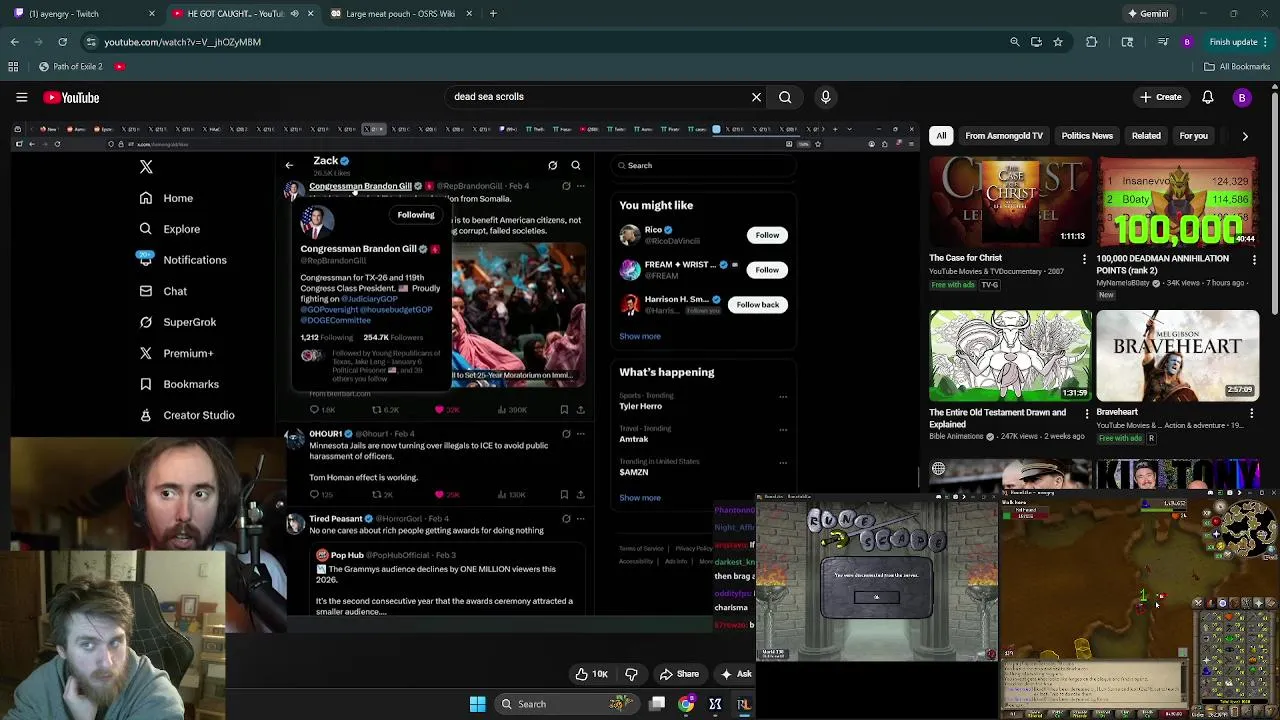Open The Case for Christ thumbnail
Viewport: 1280px width, 720px height.
[x=1010, y=201]
